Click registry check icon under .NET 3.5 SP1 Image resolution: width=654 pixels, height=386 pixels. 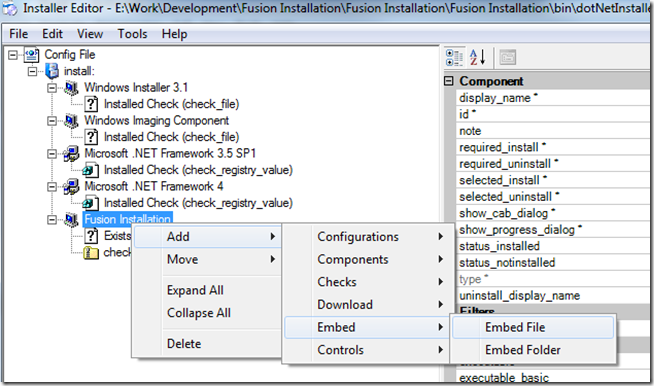(91, 170)
